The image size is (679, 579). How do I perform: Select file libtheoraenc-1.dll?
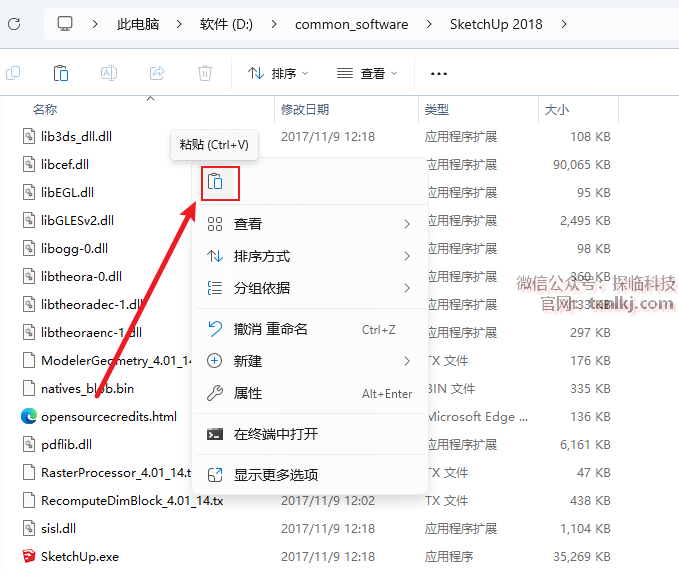(x=91, y=332)
